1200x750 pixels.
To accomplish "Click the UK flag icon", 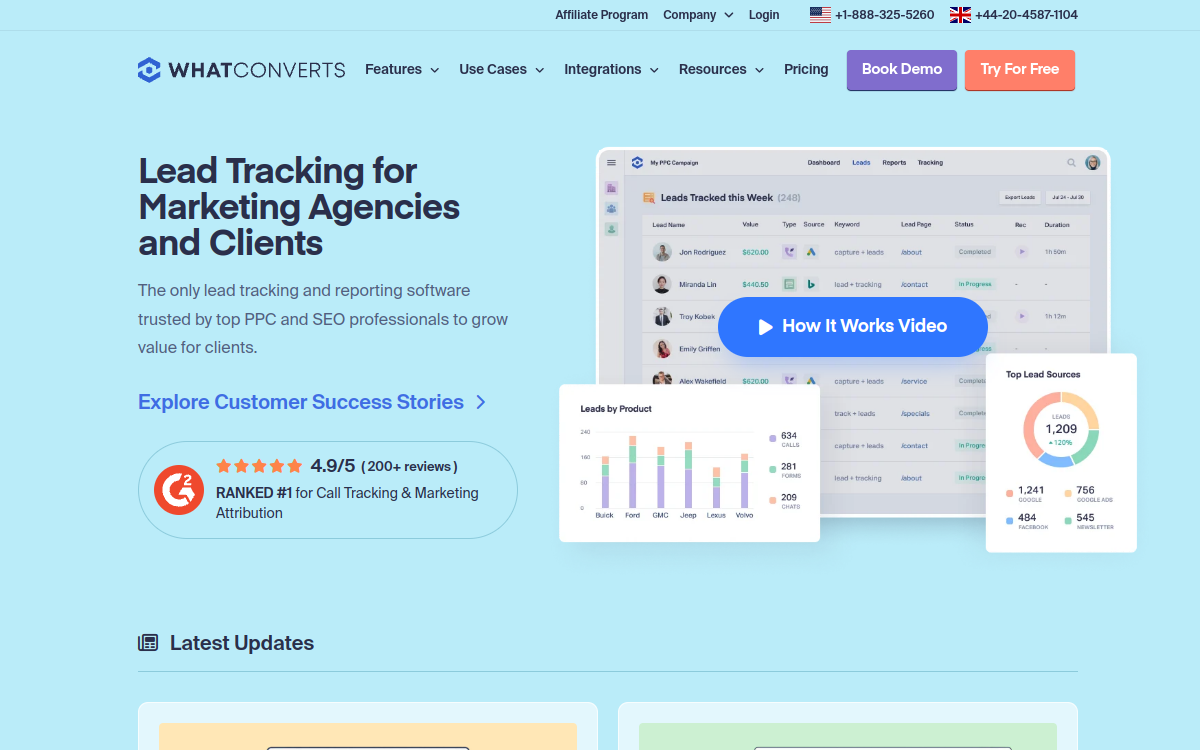I will click(960, 15).
